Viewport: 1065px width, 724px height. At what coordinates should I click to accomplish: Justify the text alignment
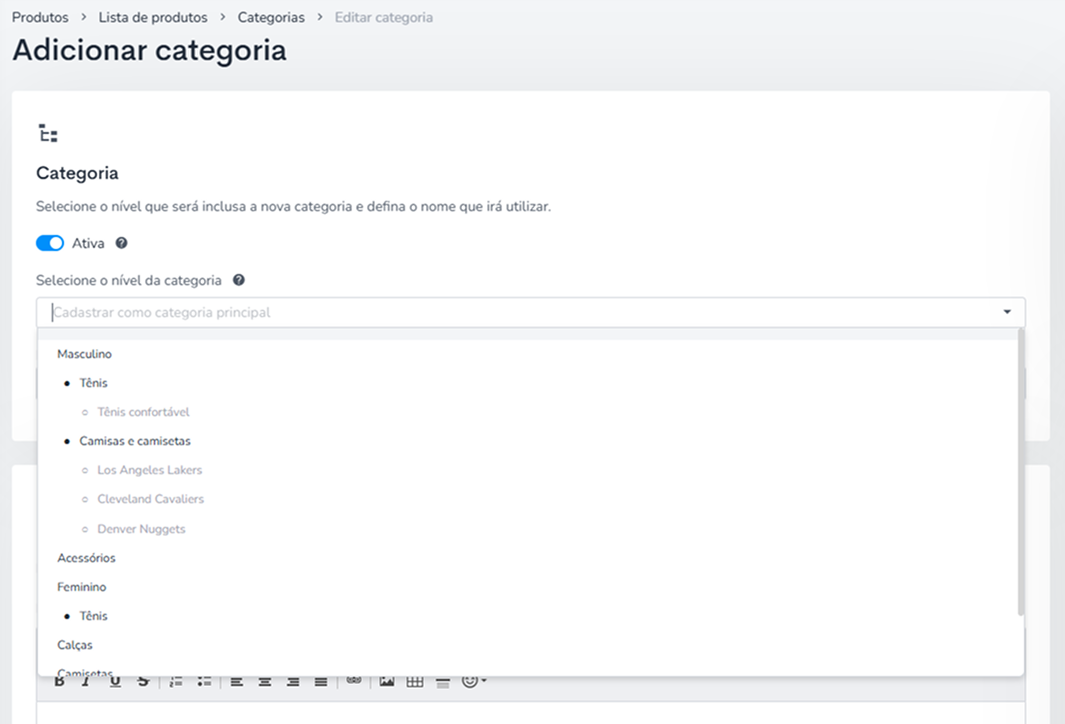(x=321, y=682)
